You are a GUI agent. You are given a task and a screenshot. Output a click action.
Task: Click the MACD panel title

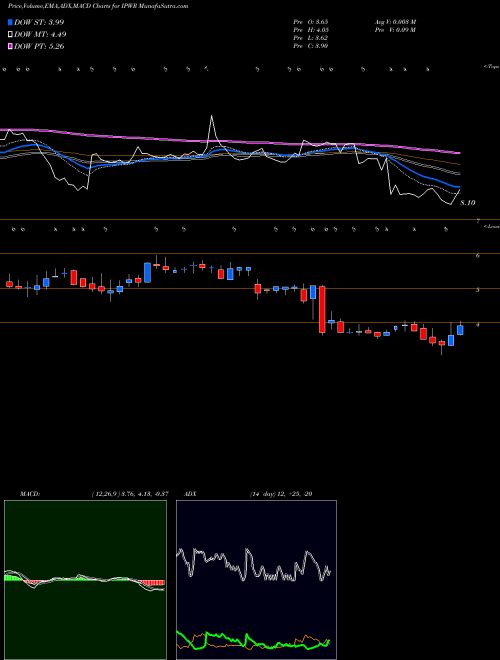point(30,494)
